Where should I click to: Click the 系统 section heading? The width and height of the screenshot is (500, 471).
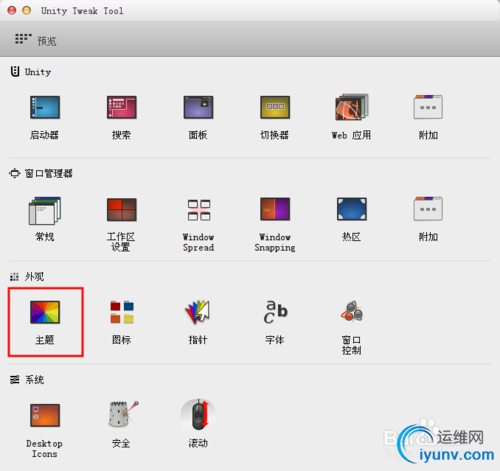coord(27,380)
